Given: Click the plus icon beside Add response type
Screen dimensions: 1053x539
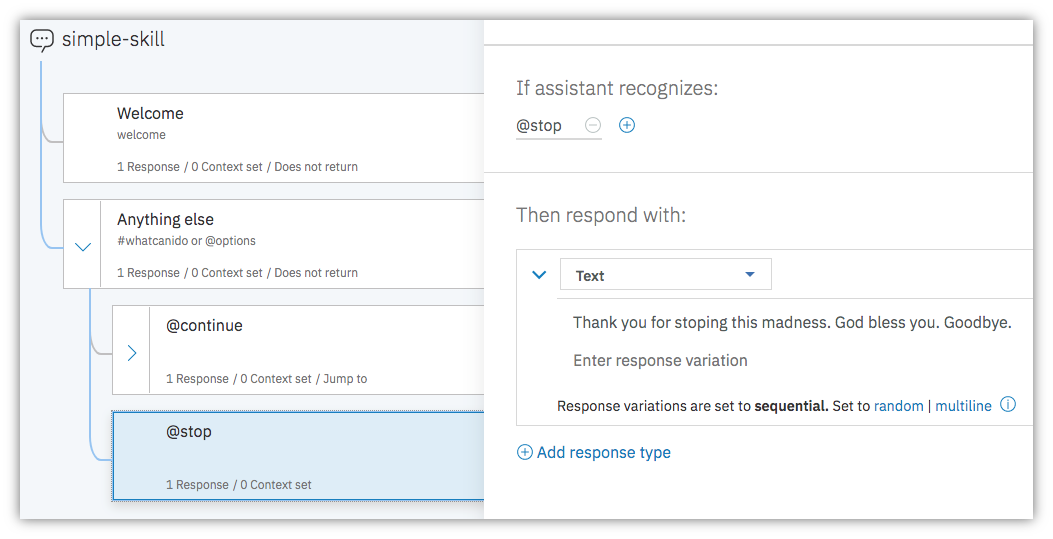Looking at the screenshot, I should point(524,452).
